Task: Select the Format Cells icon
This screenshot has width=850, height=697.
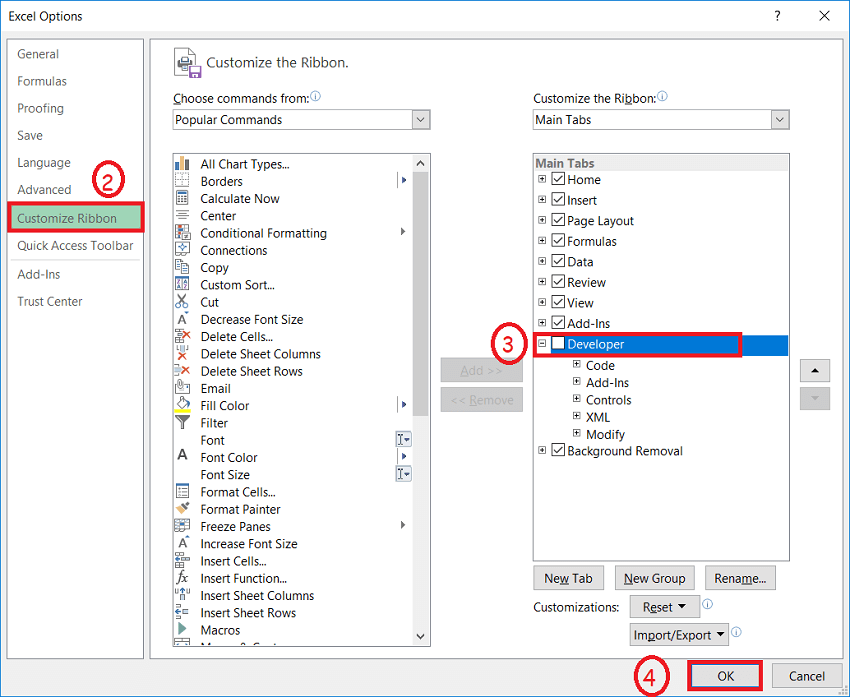Action: point(182,492)
